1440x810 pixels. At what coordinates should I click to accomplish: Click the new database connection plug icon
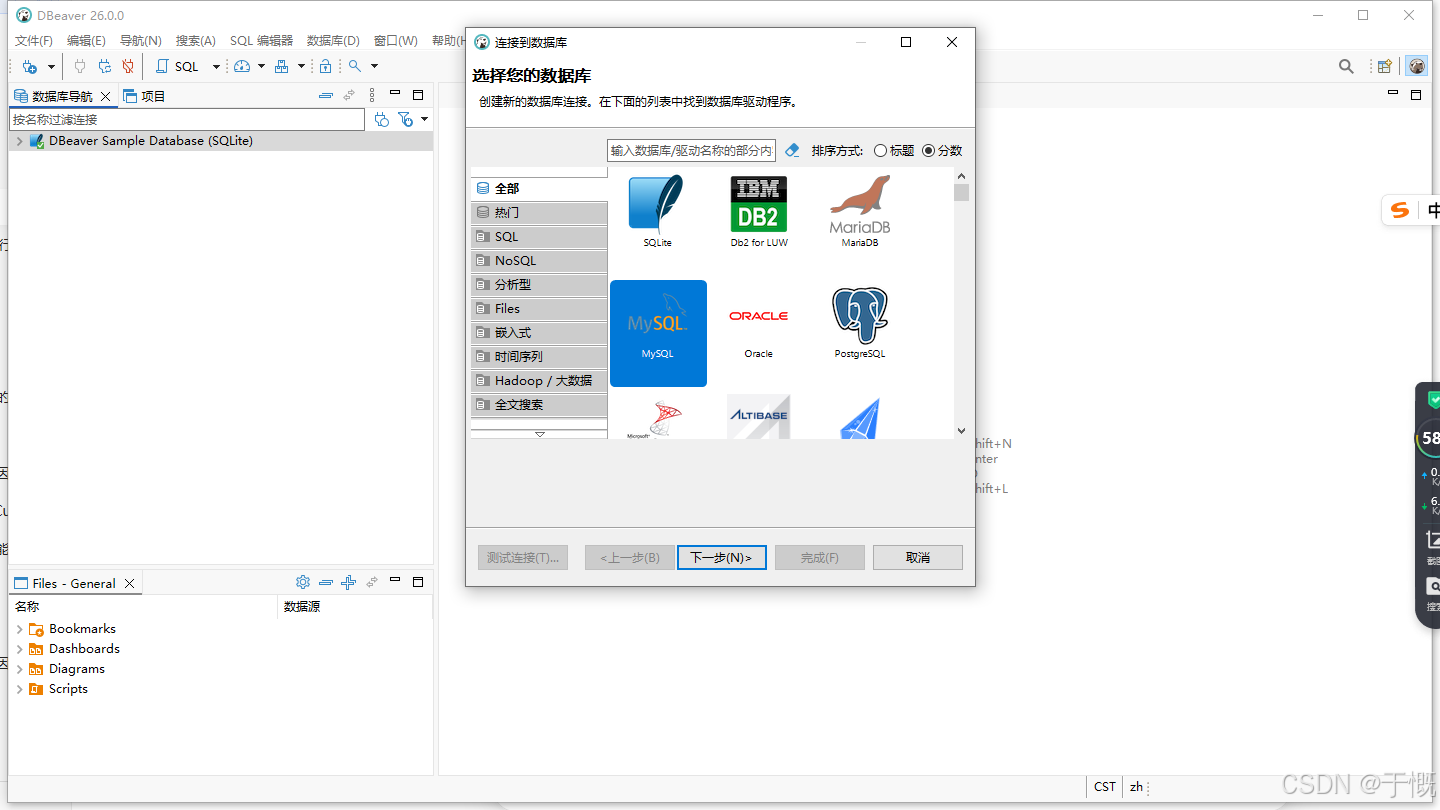(x=29, y=67)
